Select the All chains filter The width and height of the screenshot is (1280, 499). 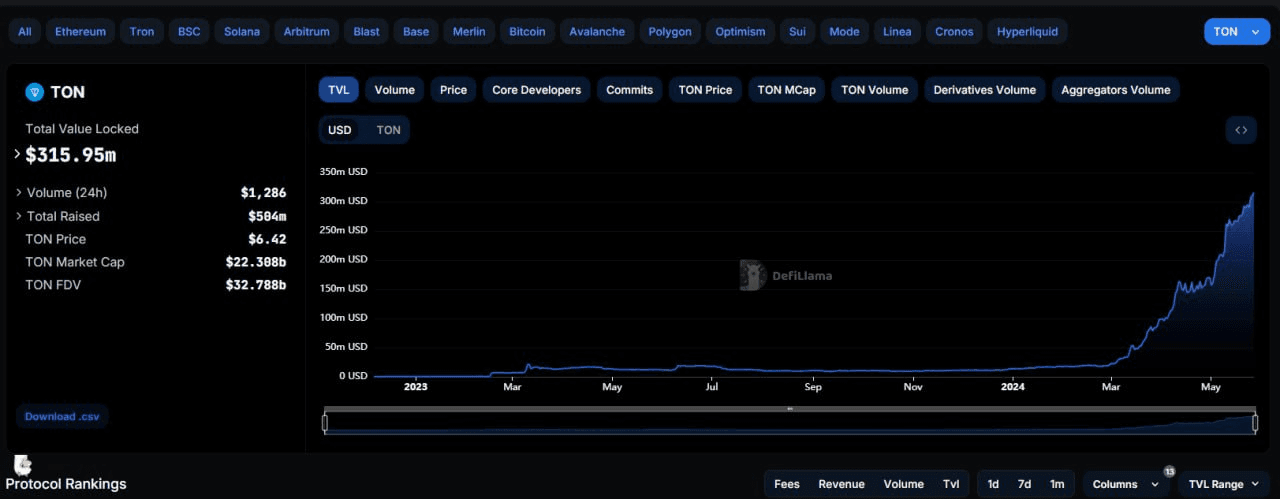click(x=24, y=32)
